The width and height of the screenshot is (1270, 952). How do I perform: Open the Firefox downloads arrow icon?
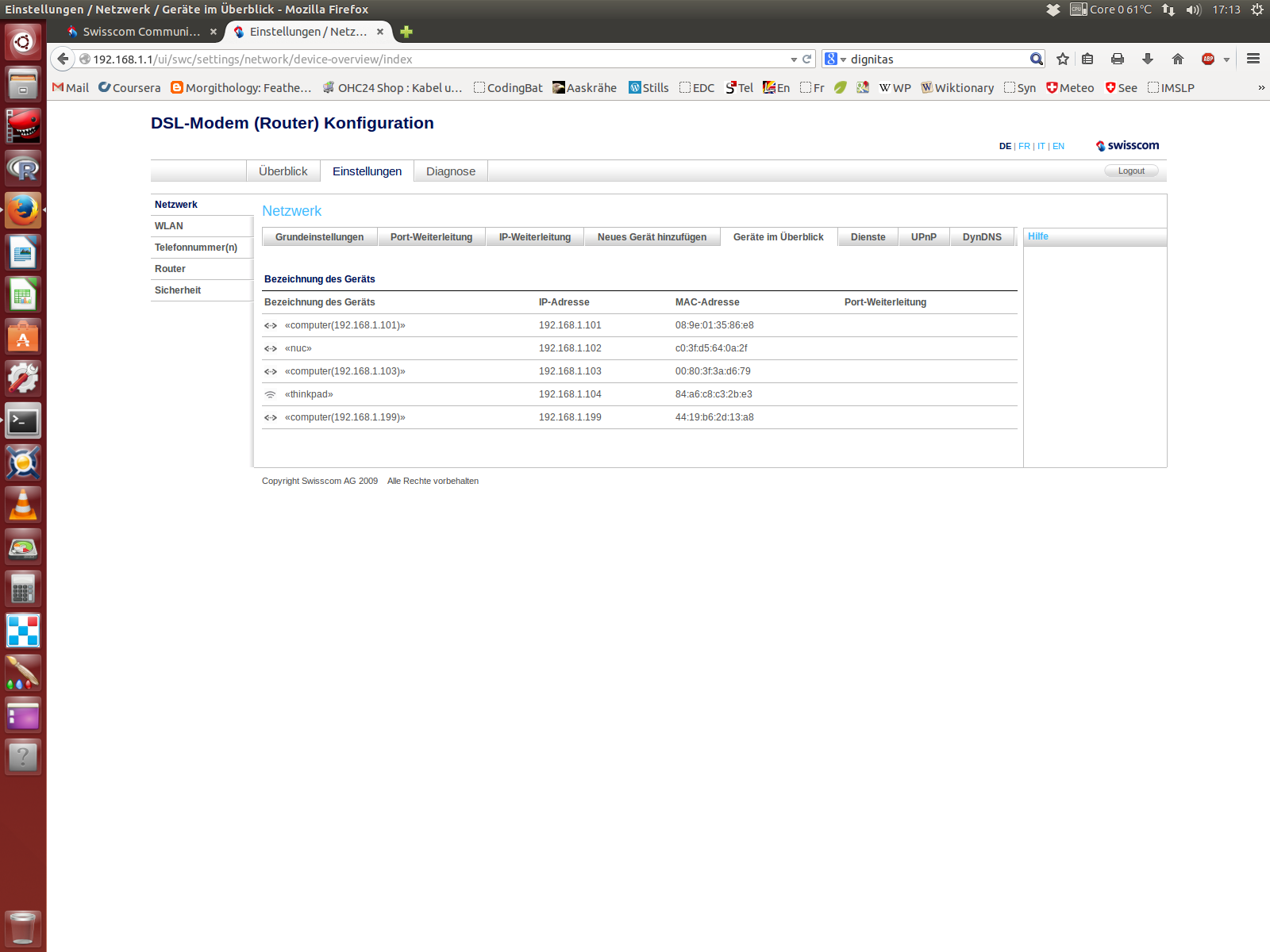pyautogui.click(x=1148, y=59)
